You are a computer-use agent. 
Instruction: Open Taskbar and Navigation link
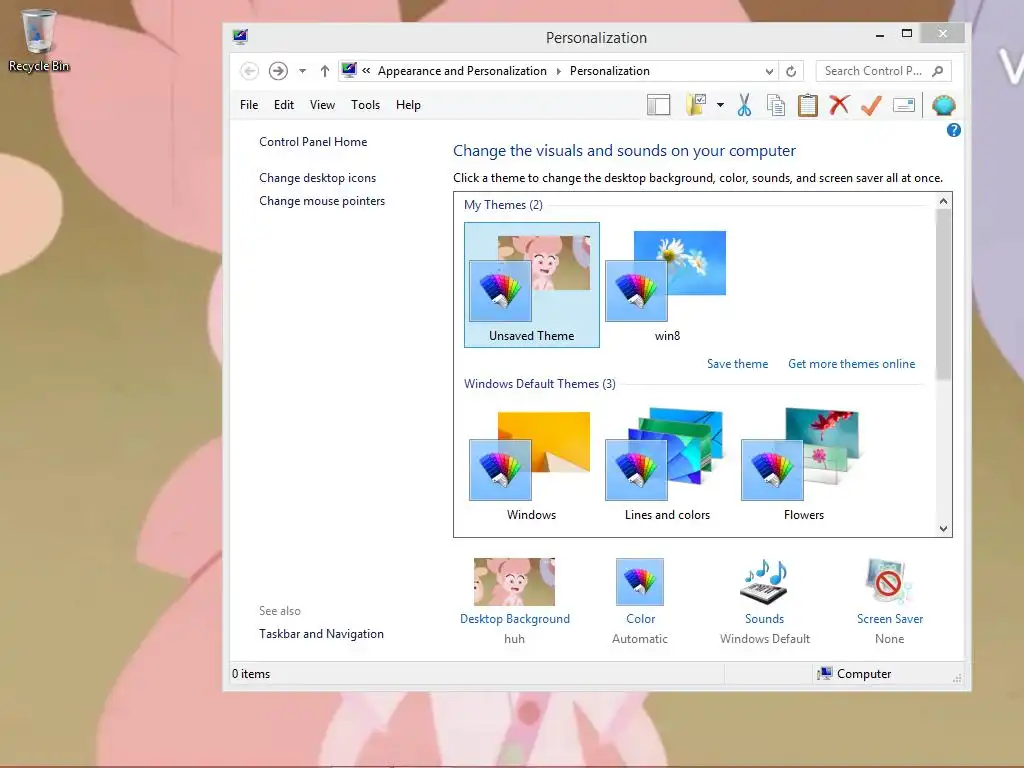pyautogui.click(x=321, y=633)
